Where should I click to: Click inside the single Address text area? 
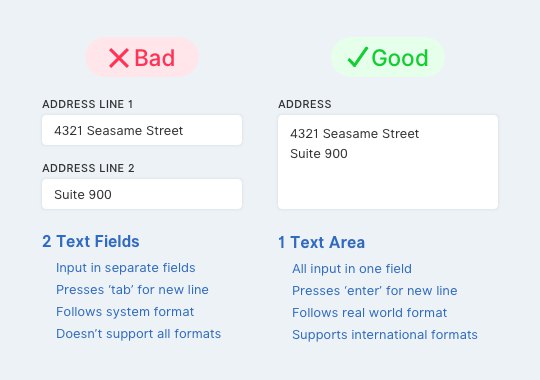(388, 162)
